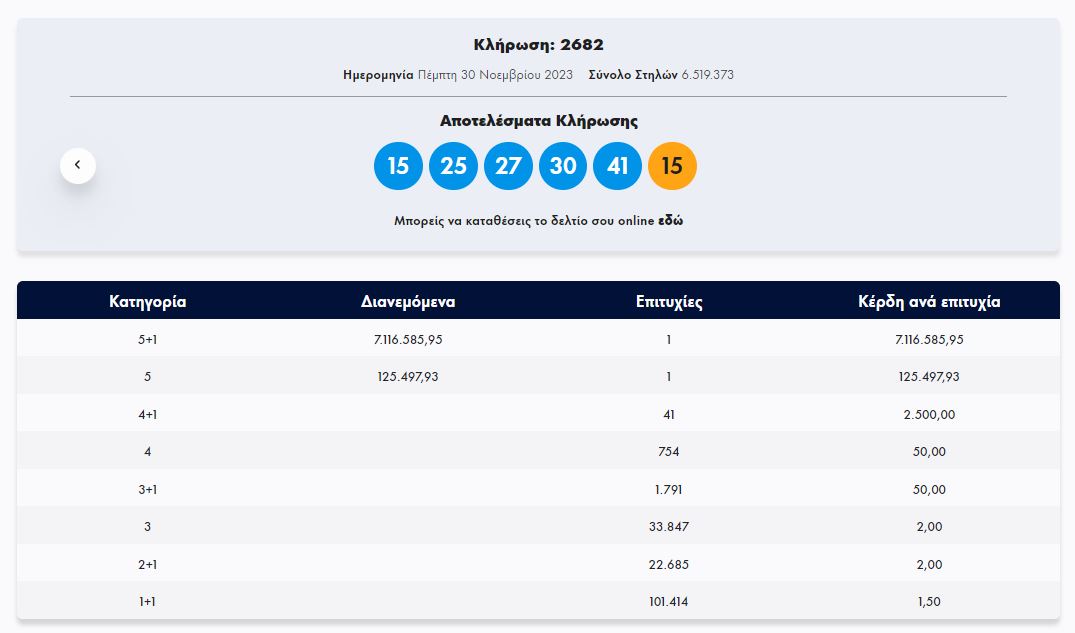Click the 7.116.585,95 amount under Διανεμόμενα

pyautogui.click(x=408, y=339)
